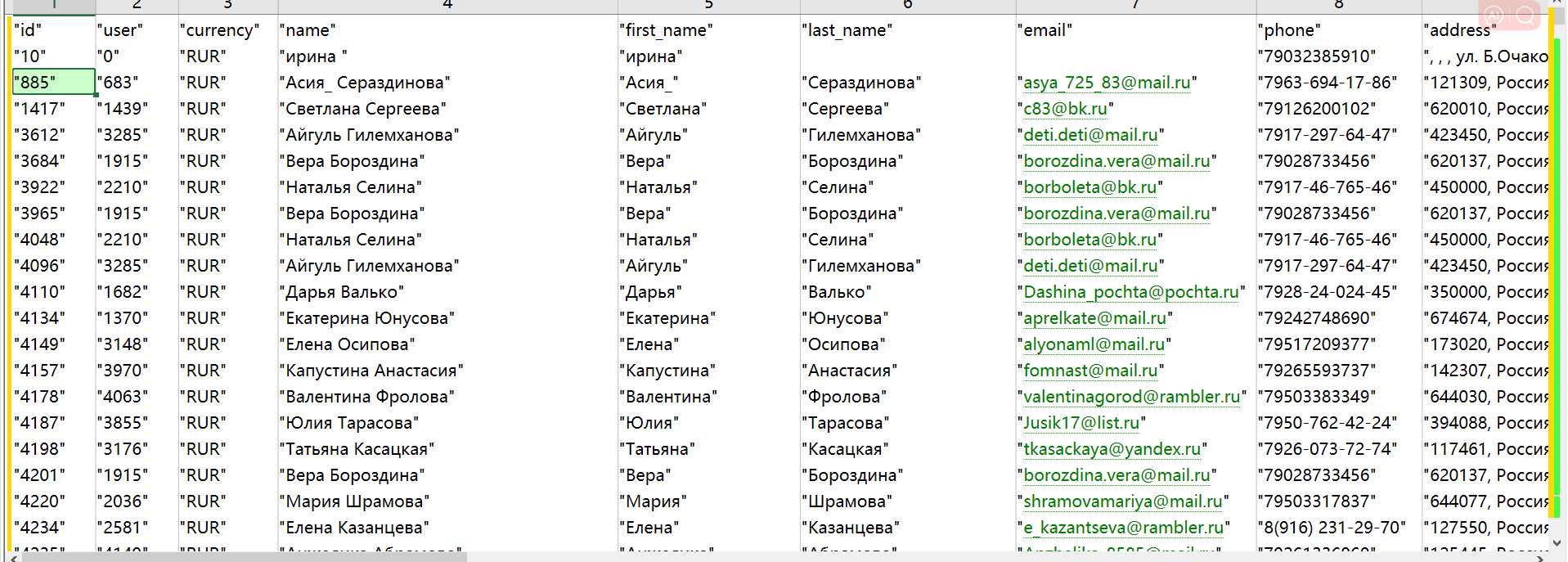Select last_name cell "Осипова"

[x=908, y=344]
